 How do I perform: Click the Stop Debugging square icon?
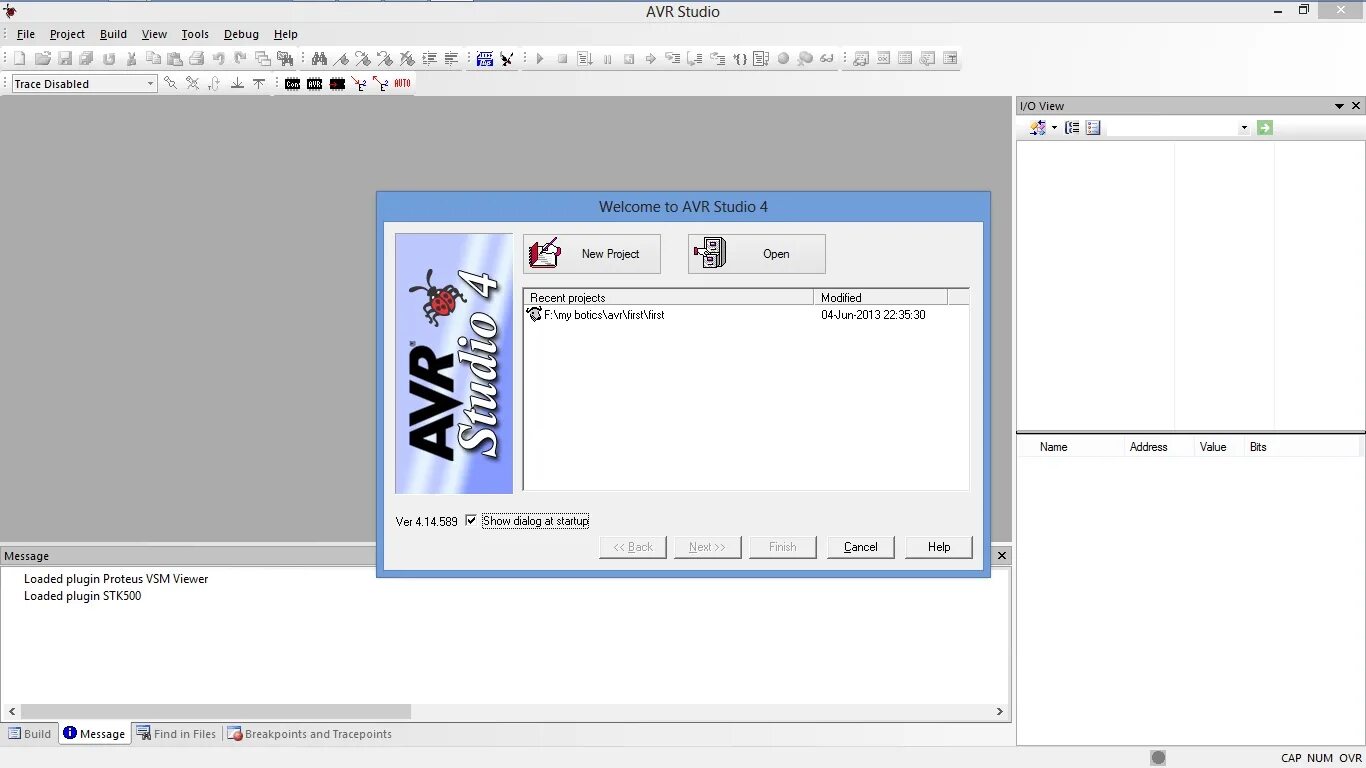click(562, 59)
